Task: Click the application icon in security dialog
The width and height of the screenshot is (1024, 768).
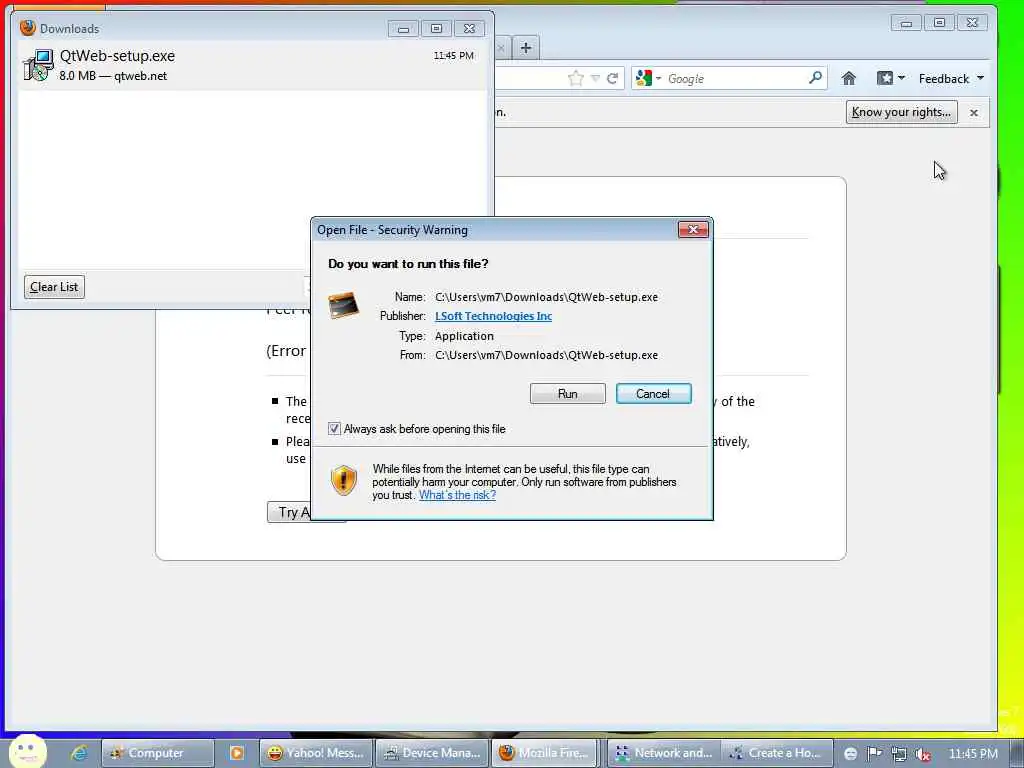Action: [x=344, y=305]
